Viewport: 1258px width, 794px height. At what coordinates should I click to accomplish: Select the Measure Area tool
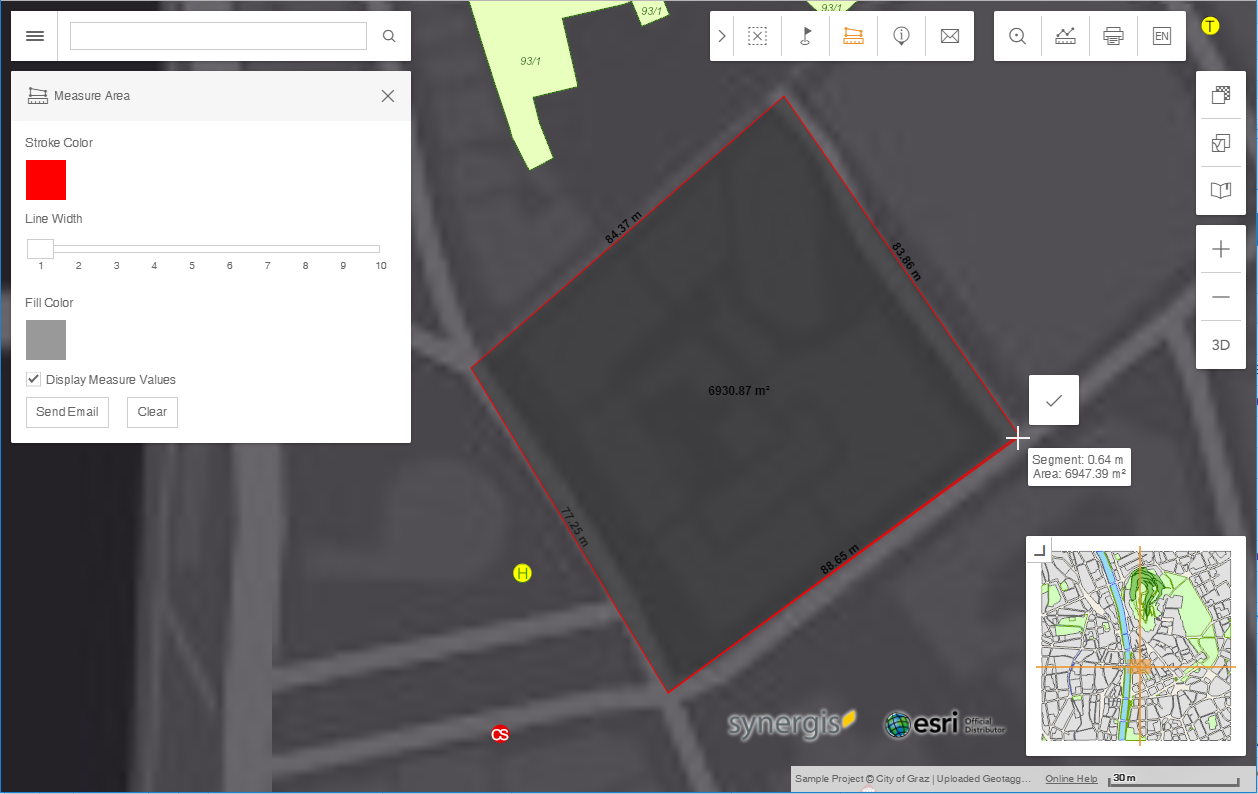(x=853, y=35)
